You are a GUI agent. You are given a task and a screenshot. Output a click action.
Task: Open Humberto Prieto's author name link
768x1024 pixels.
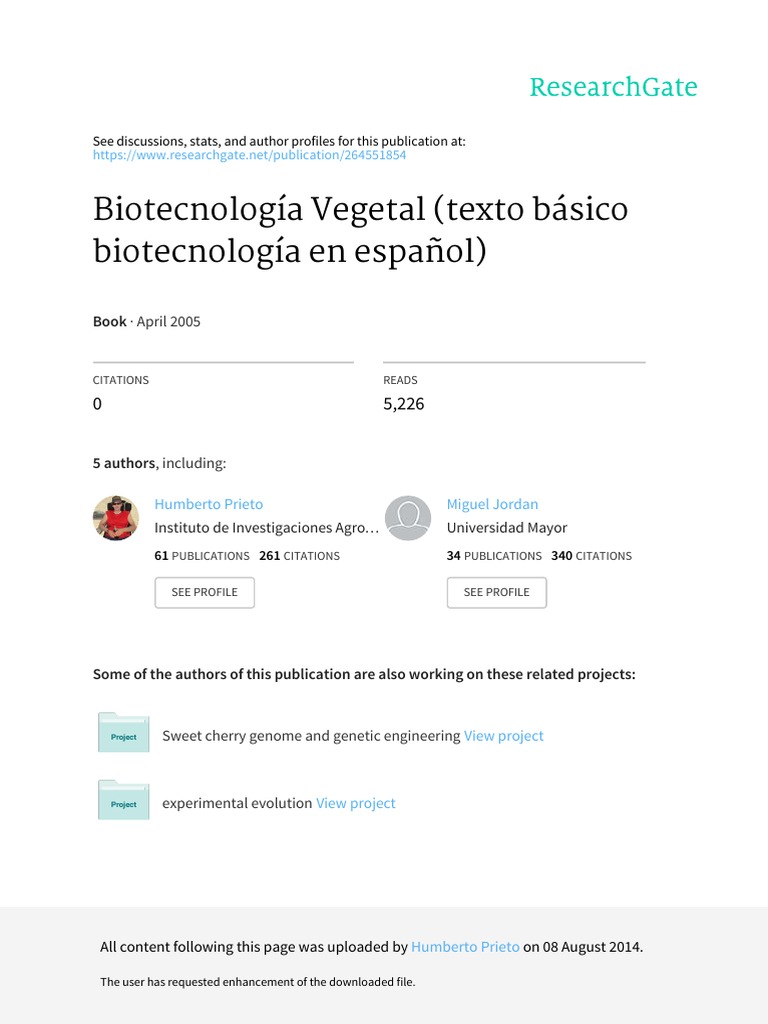pyautogui.click(x=208, y=504)
